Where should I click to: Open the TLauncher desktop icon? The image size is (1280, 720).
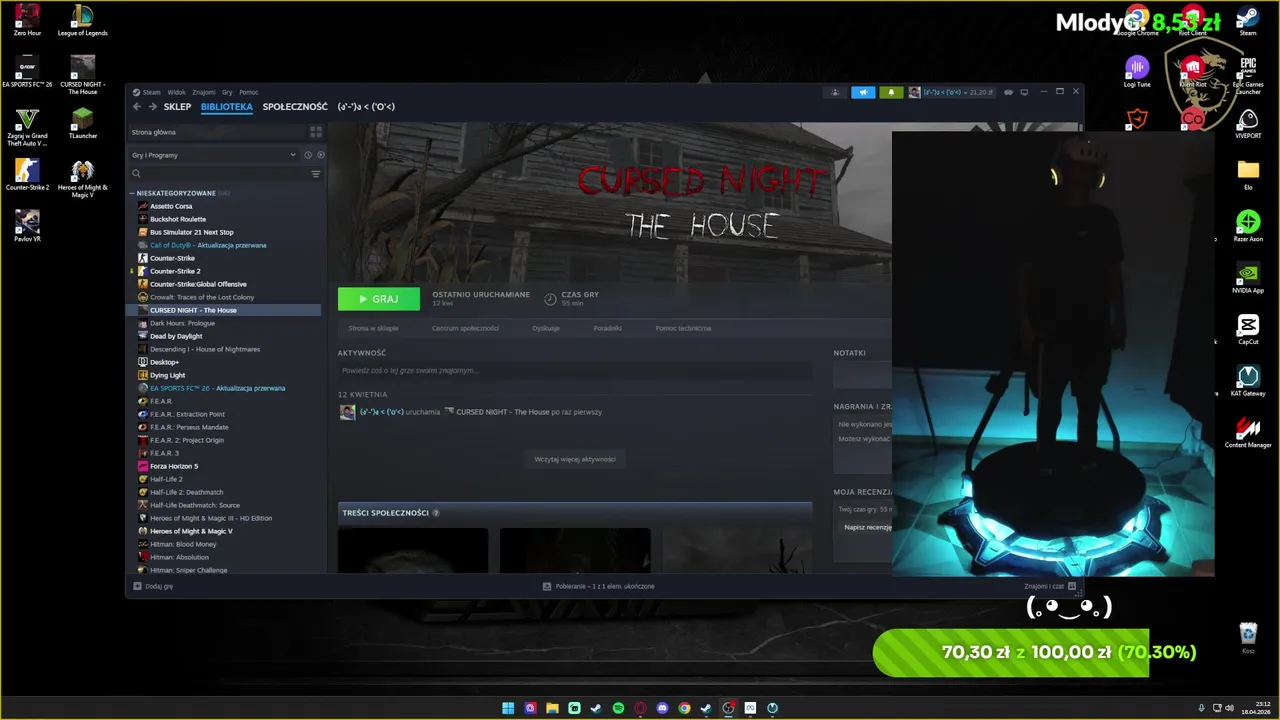click(x=82, y=124)
